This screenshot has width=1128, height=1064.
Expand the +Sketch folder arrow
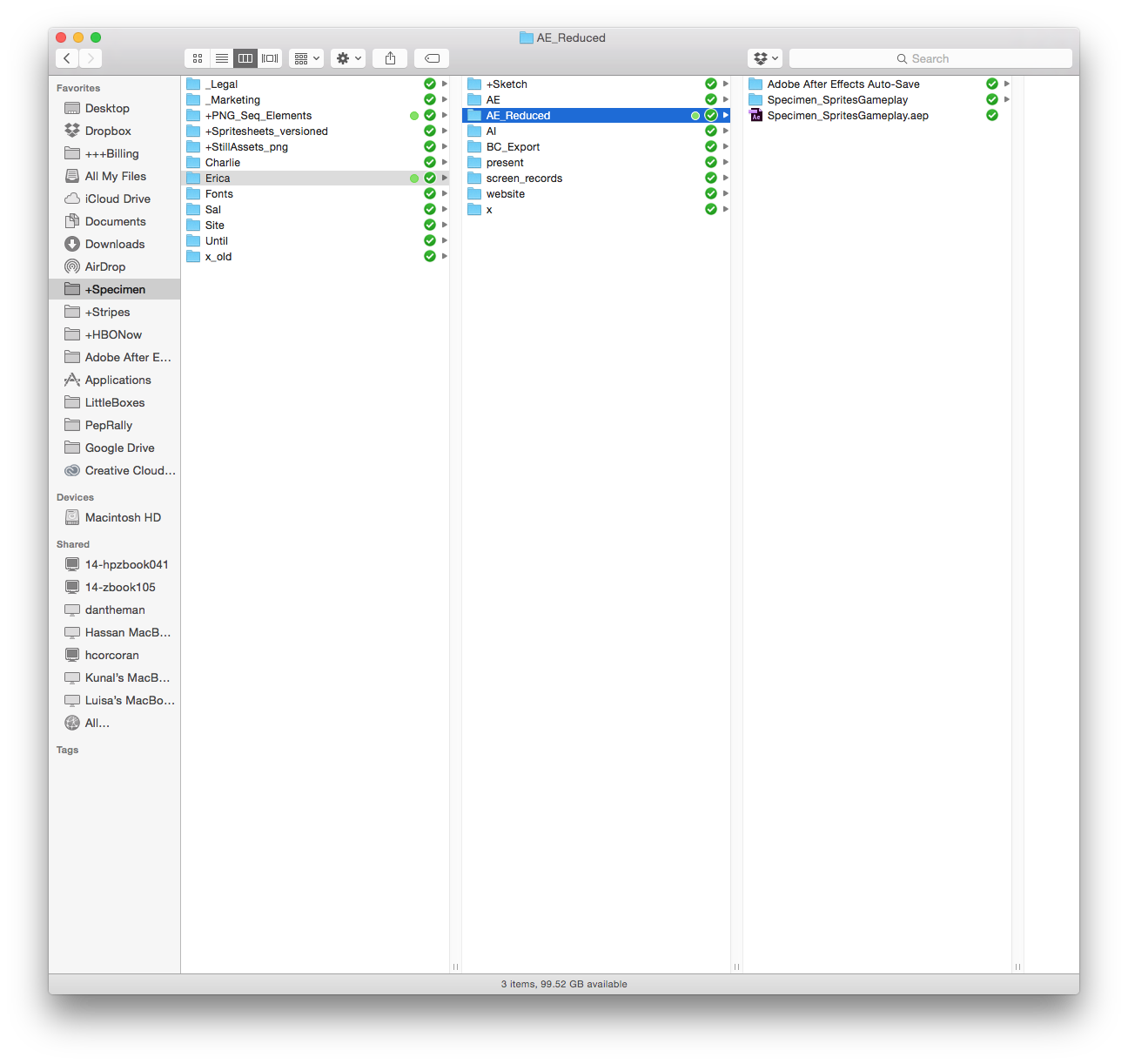[x=726, y=84]
